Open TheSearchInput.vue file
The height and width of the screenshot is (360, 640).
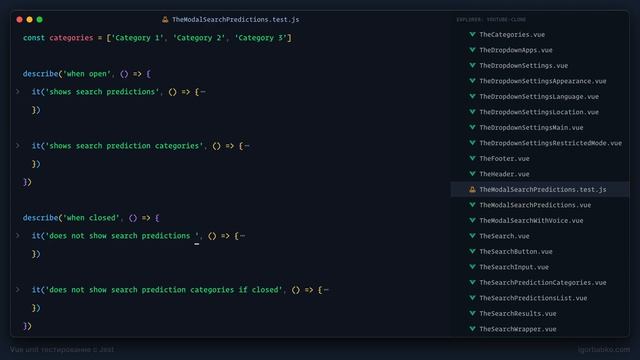(x=514, y=267)
